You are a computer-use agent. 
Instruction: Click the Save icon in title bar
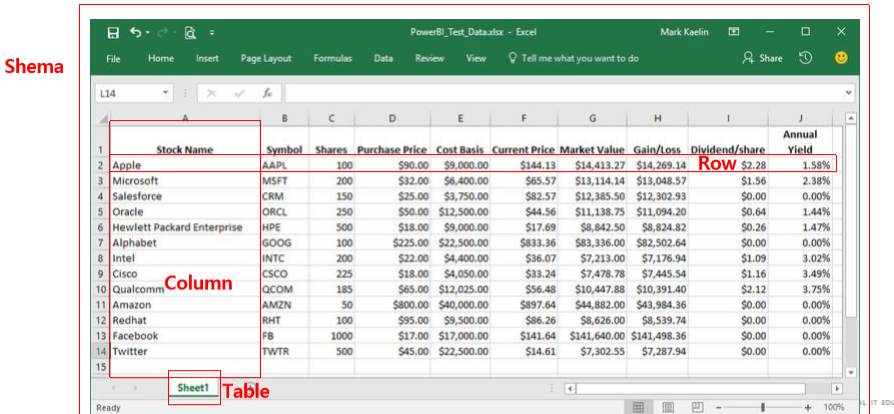pos(113,33)
